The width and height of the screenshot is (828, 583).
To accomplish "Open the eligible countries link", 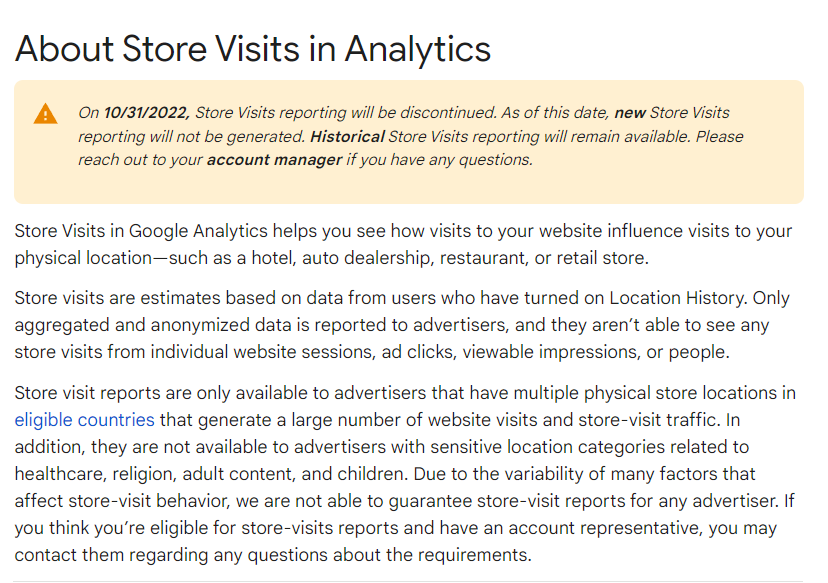I will (84, 420).
